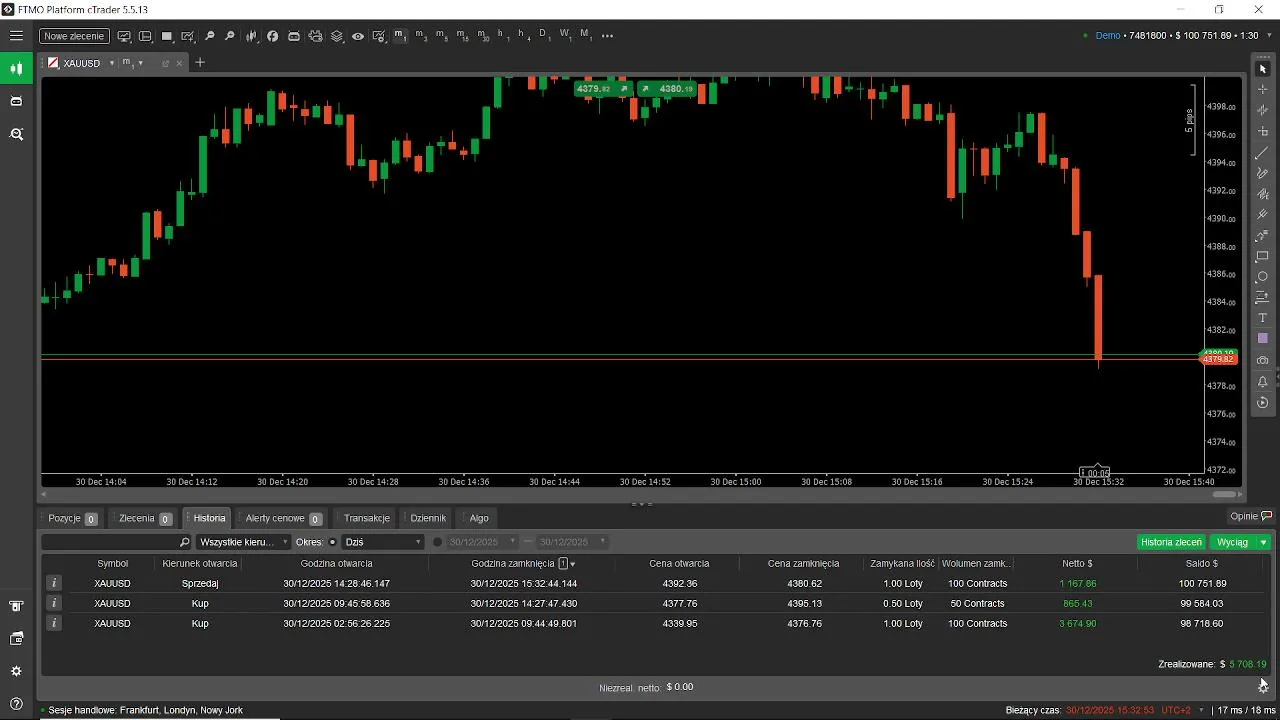
Task: Click the Opinie feedback link
Action: [x=1251, y=517]
